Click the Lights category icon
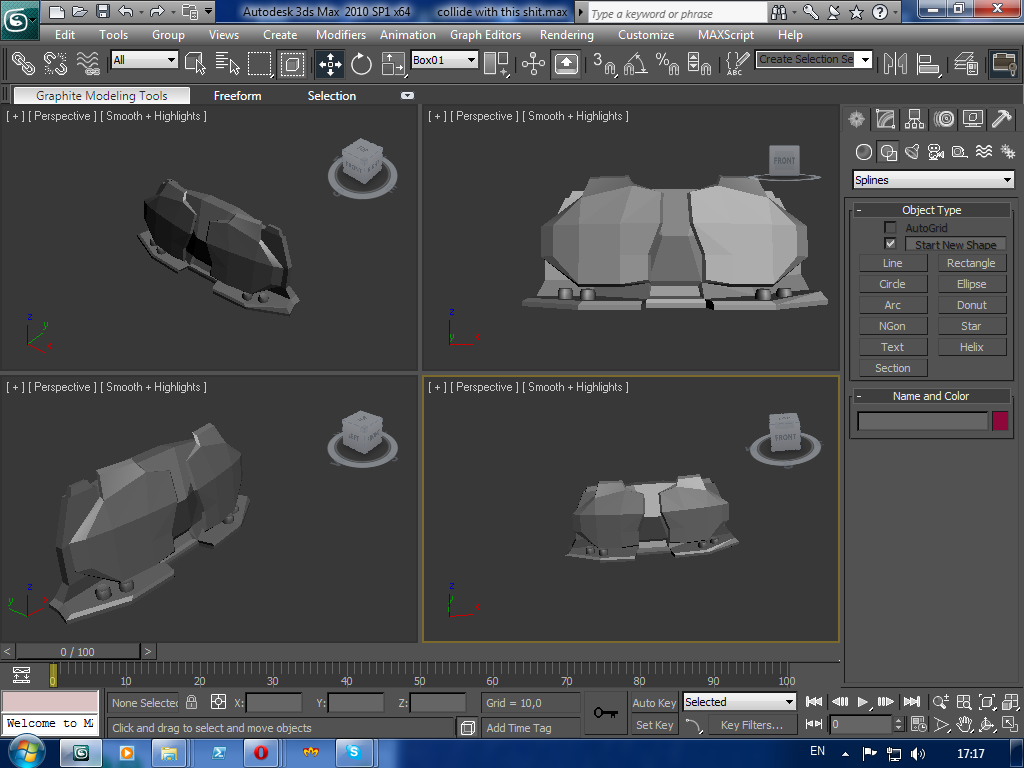The width and height of the screenshot is (1024, 768). (x=911, y=152)
